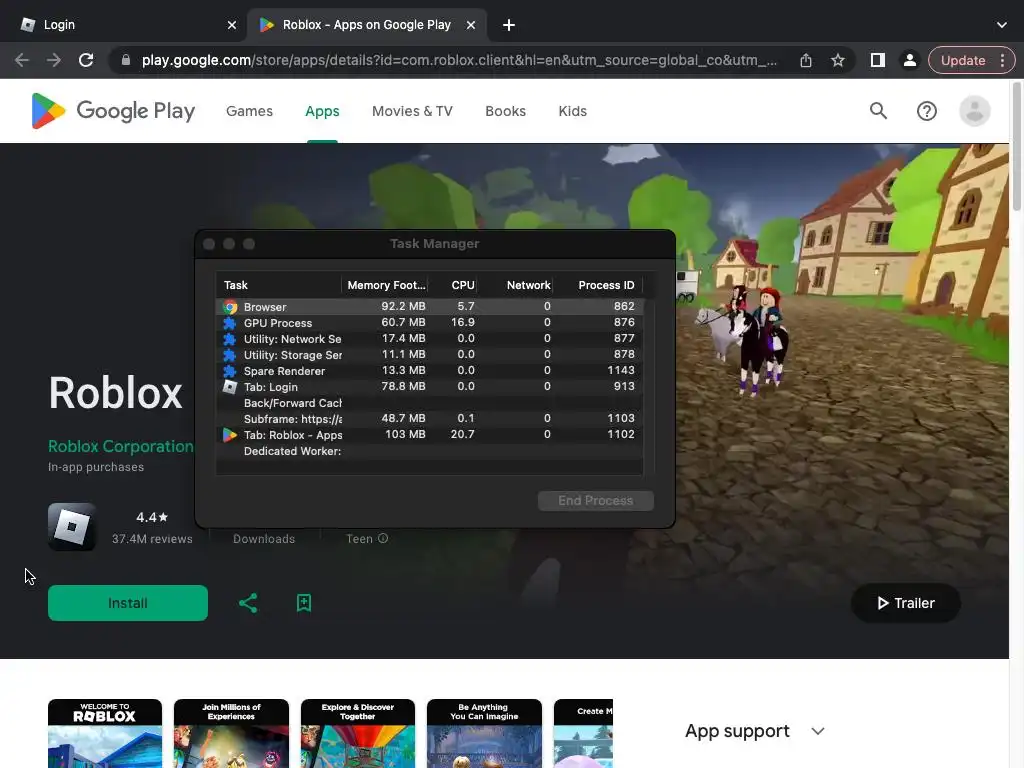Select the GPU Process row

(430, 323)
